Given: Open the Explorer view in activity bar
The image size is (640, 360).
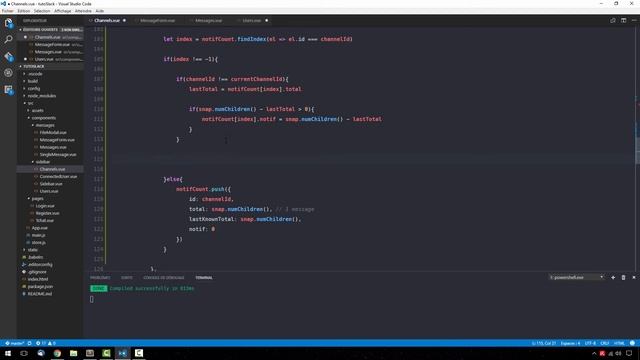Looking at the screenshot, I should pos(8,23).
